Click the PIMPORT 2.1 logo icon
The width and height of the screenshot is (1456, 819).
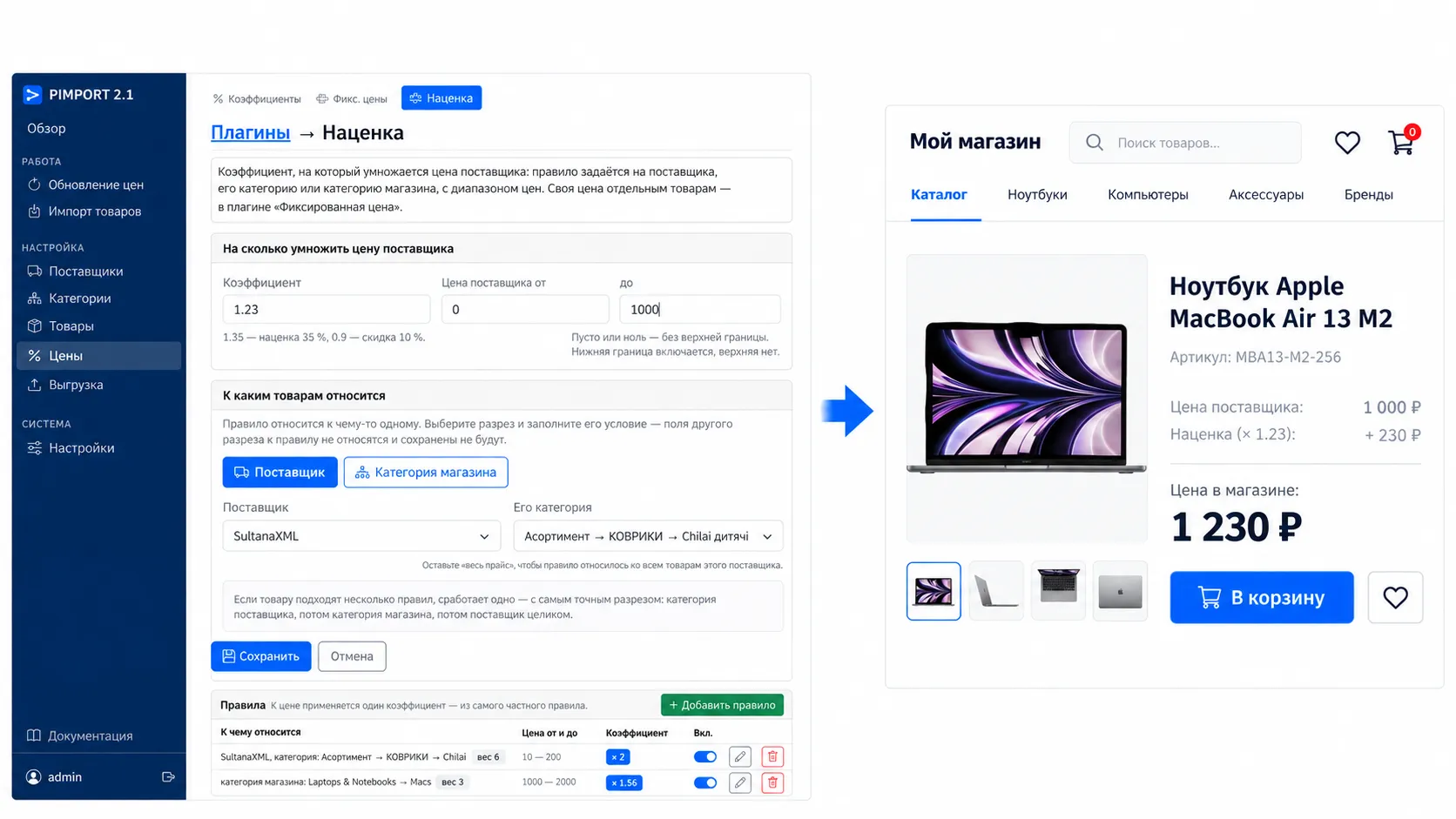[32, 94]
